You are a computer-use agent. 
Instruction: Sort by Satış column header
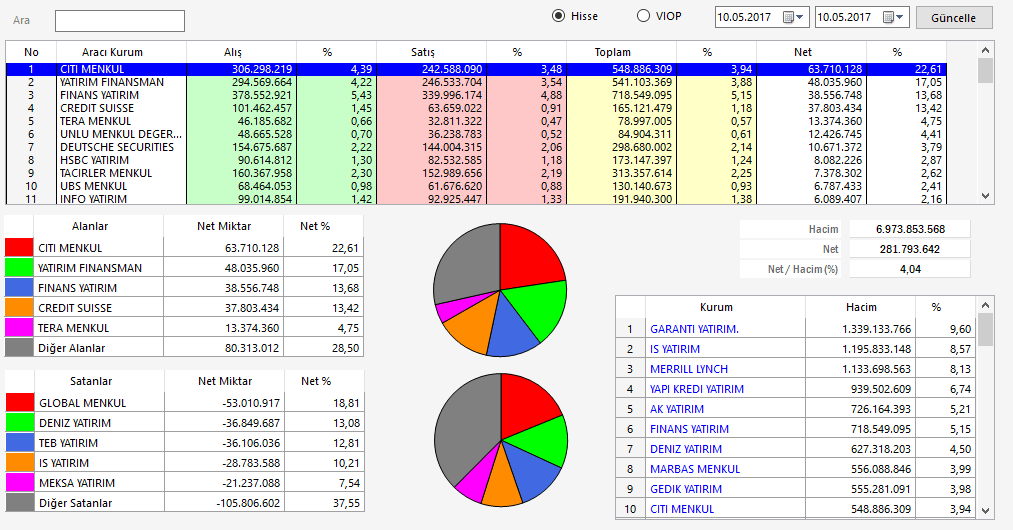click(x=432, y=52)
